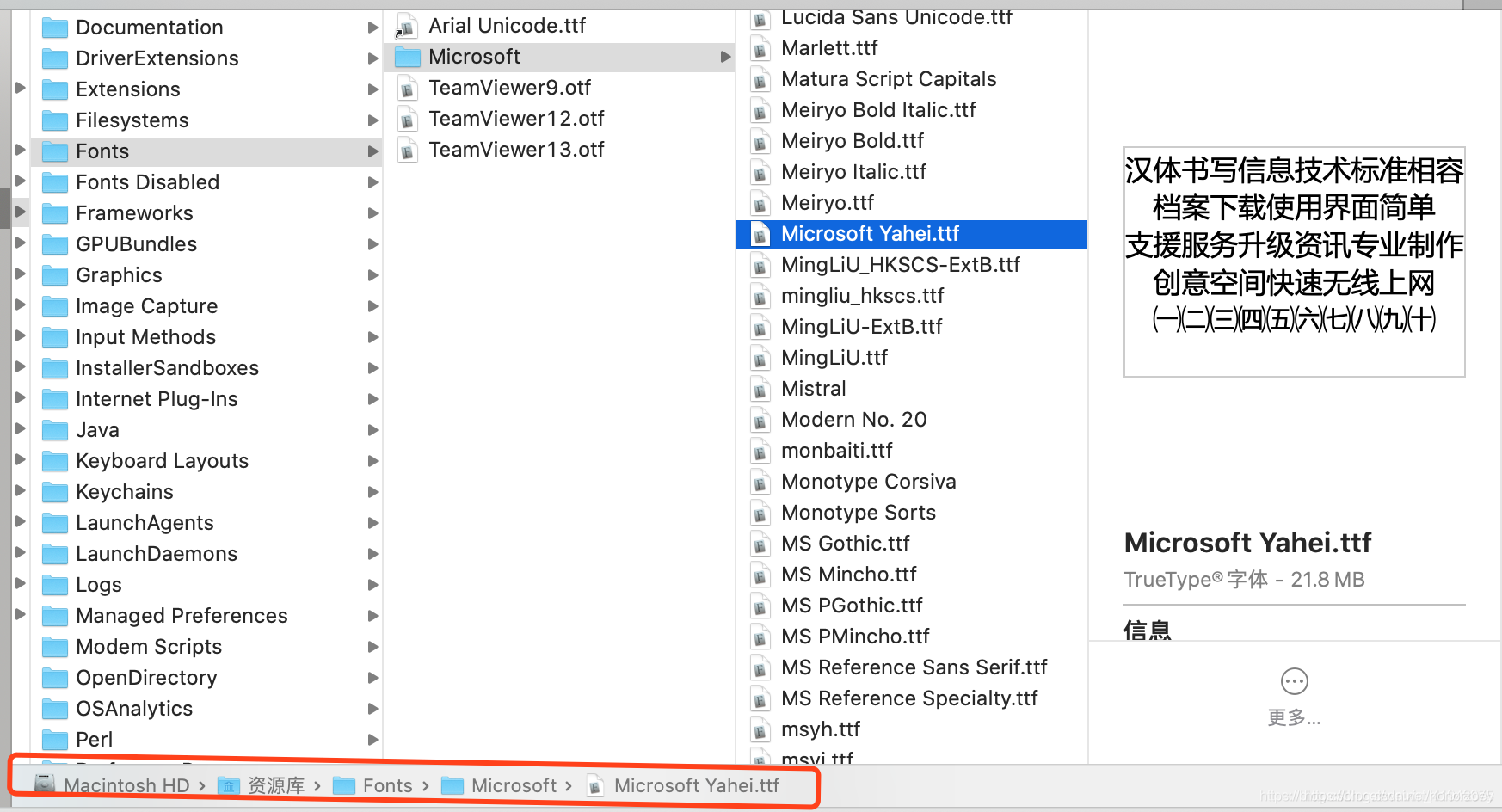Click the Filesystems folder icon
The height and width of the screenshot is (812, 1502).
click(55, 120)
